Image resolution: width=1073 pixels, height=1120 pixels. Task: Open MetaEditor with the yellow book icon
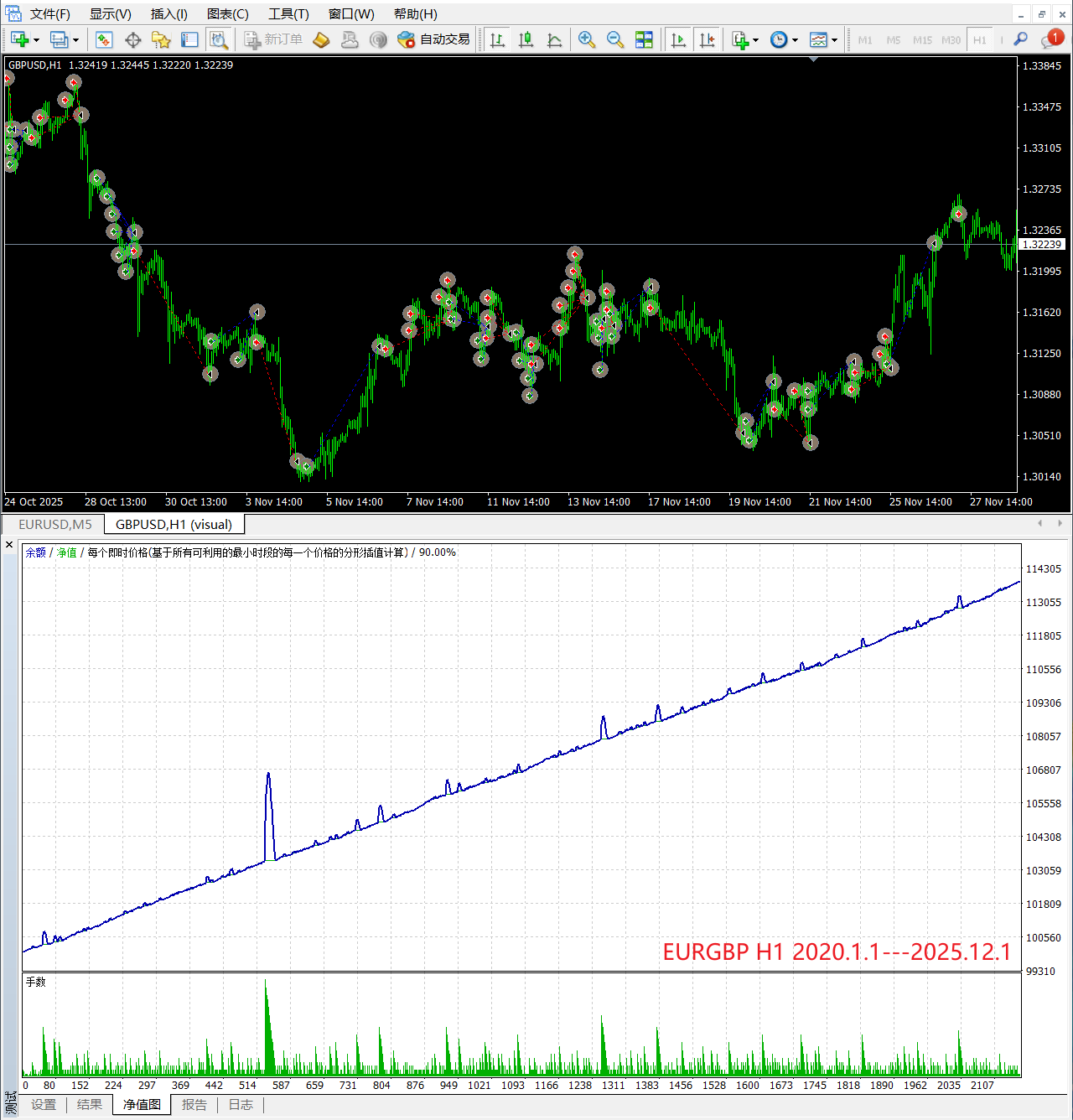(x=321, y=39)
